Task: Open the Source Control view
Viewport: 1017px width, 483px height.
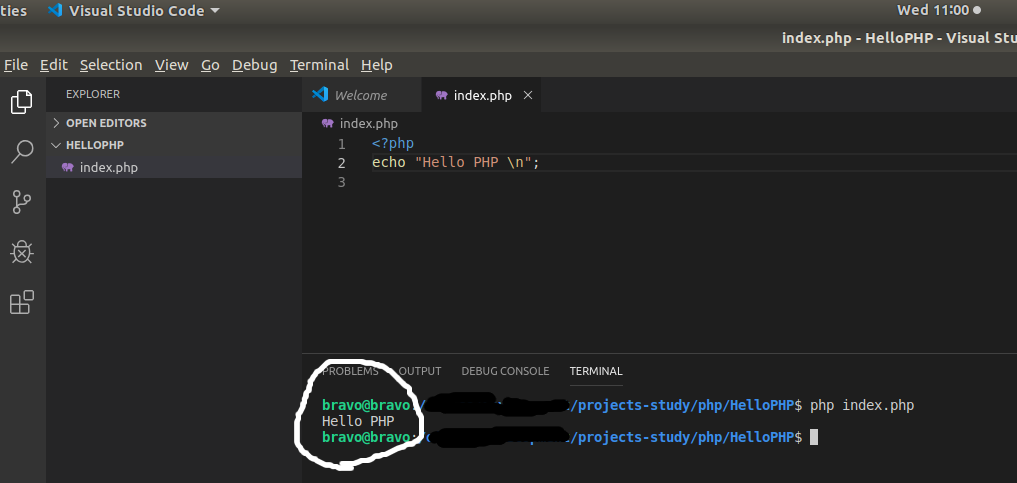Action: 21,202
